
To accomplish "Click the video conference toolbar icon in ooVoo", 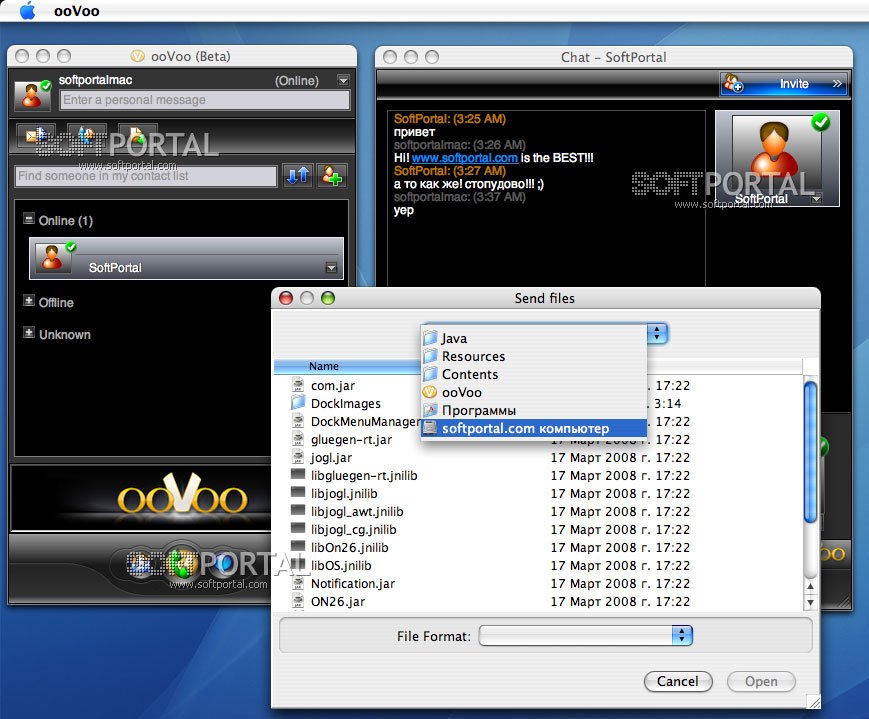I will [86, 135].
